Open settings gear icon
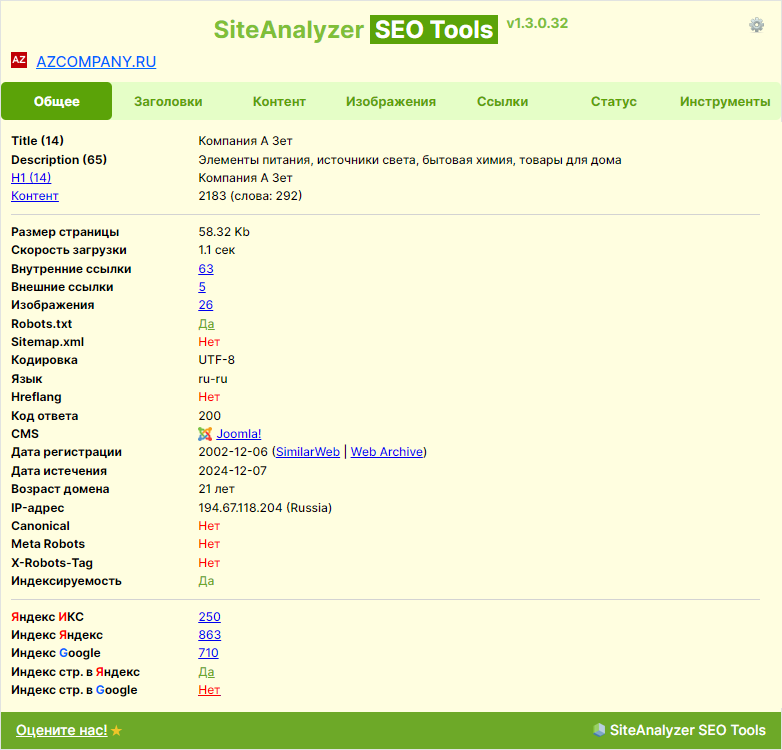The width and height of the screenshot is (782, 750). point(756,24)
